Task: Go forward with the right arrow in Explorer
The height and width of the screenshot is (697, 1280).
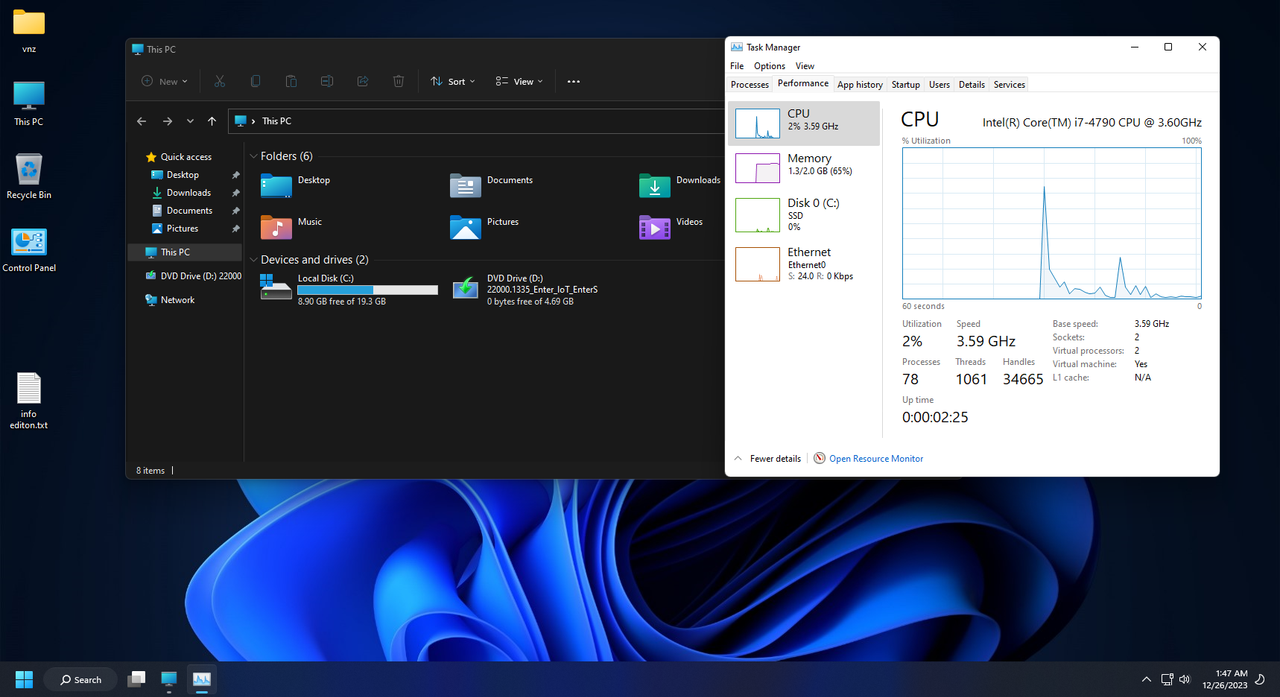Action: (167, 121)
